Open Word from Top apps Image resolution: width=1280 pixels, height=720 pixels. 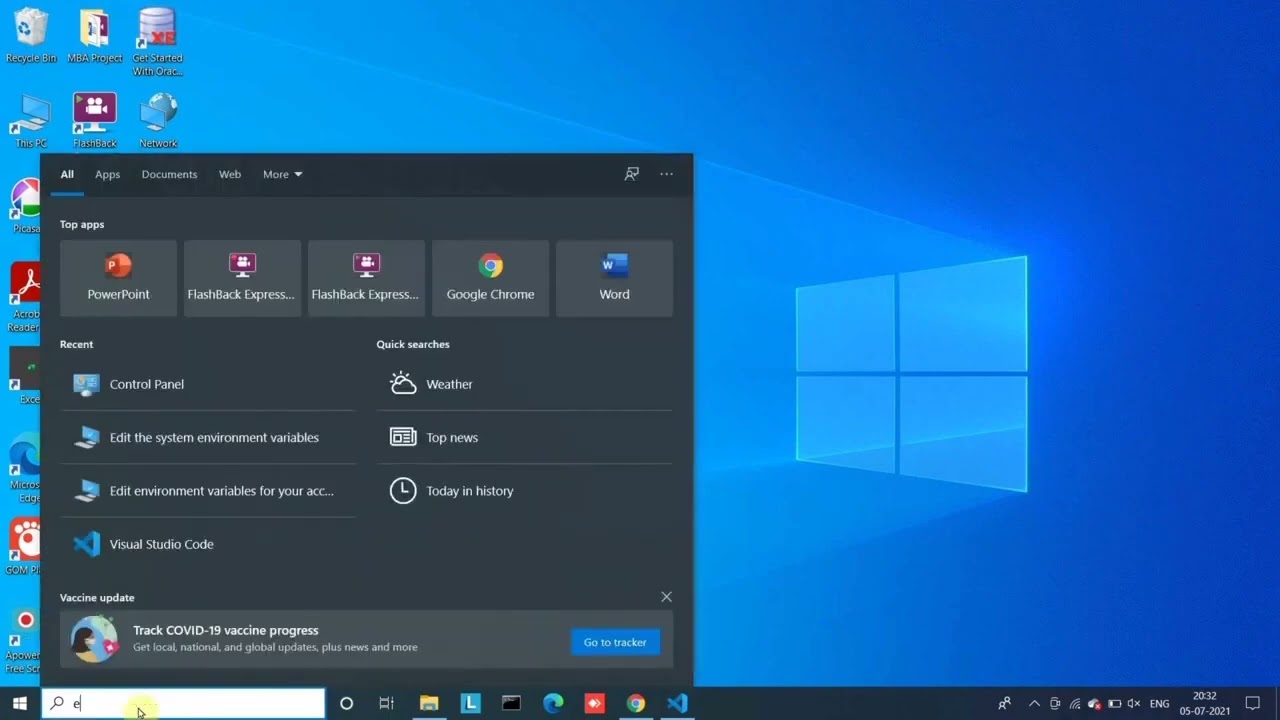click(x=614, y=278)
